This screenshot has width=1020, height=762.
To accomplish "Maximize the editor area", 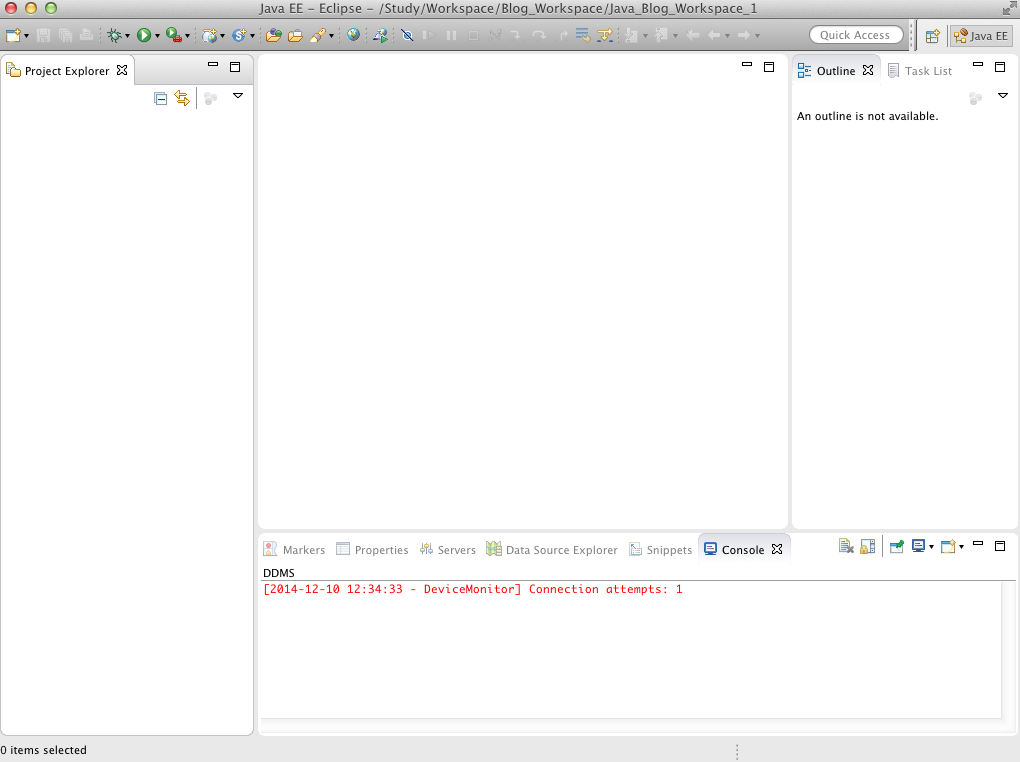I will pos(769,66).
